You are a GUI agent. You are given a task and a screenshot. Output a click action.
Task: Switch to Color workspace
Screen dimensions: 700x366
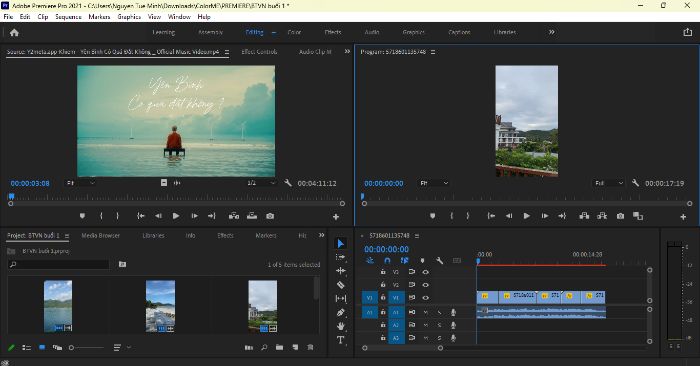click(294, 32)
